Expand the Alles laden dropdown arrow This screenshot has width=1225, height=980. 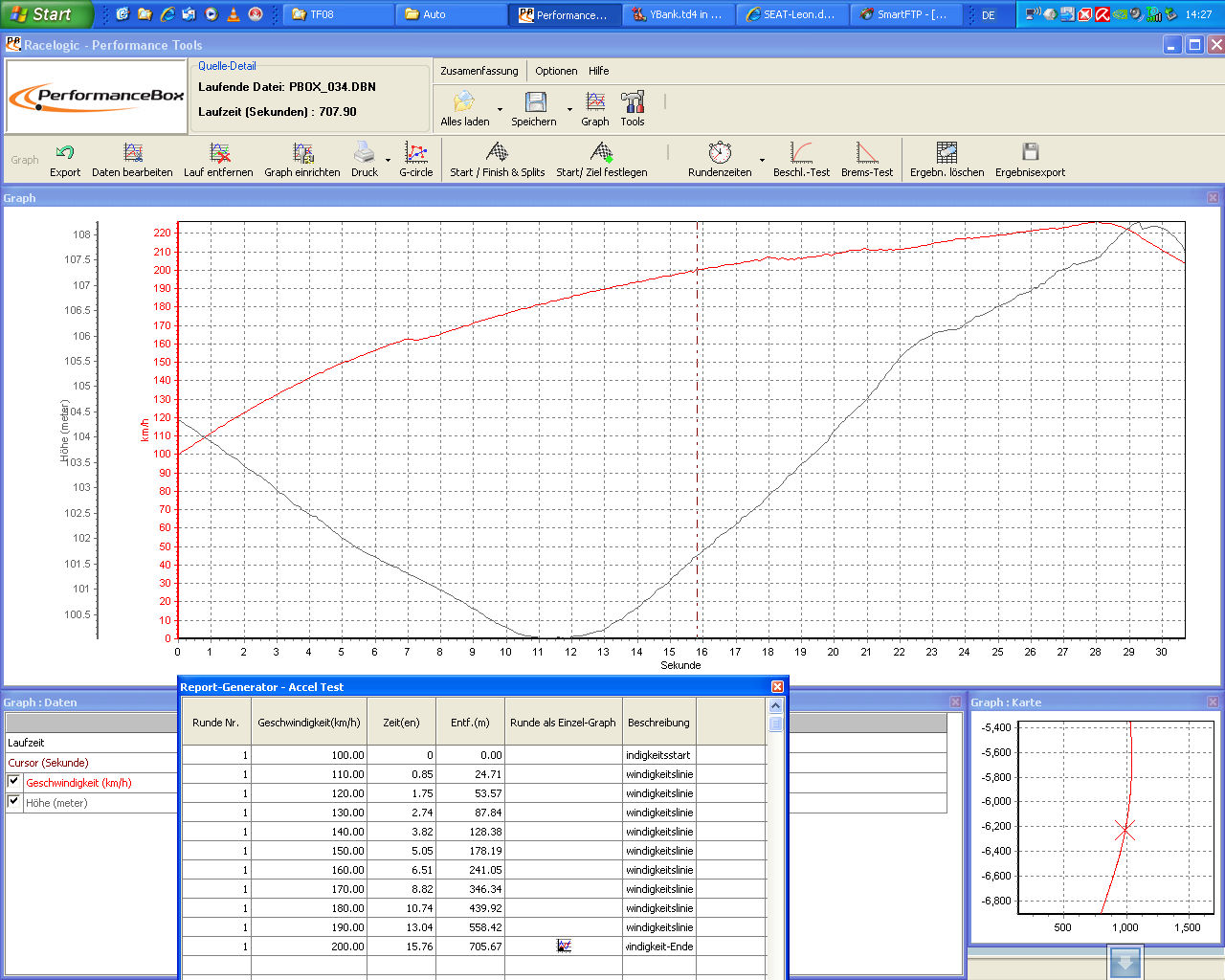[x=500, y=109]
